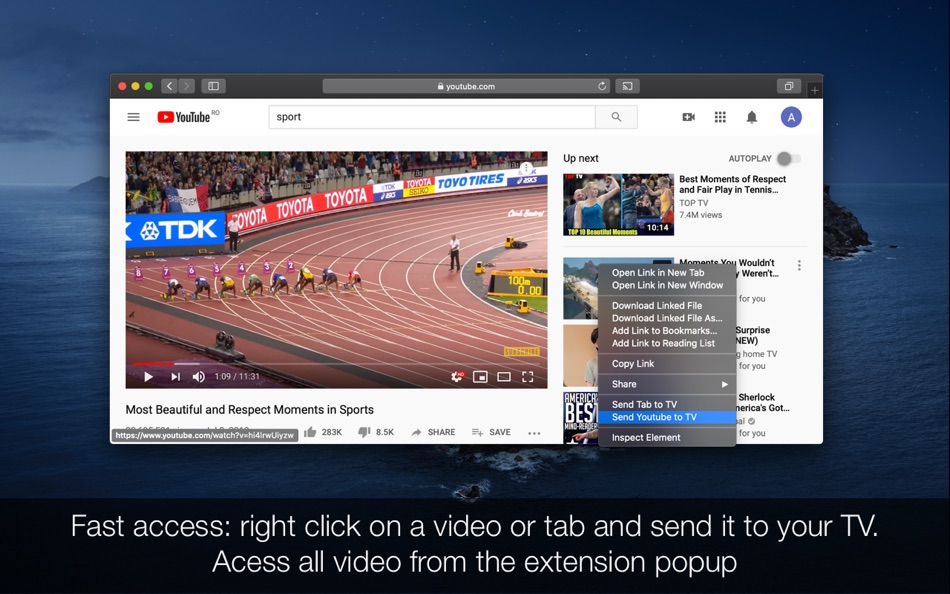Click the SAVE button under video

pyautogui.click(x=491, y=432)
